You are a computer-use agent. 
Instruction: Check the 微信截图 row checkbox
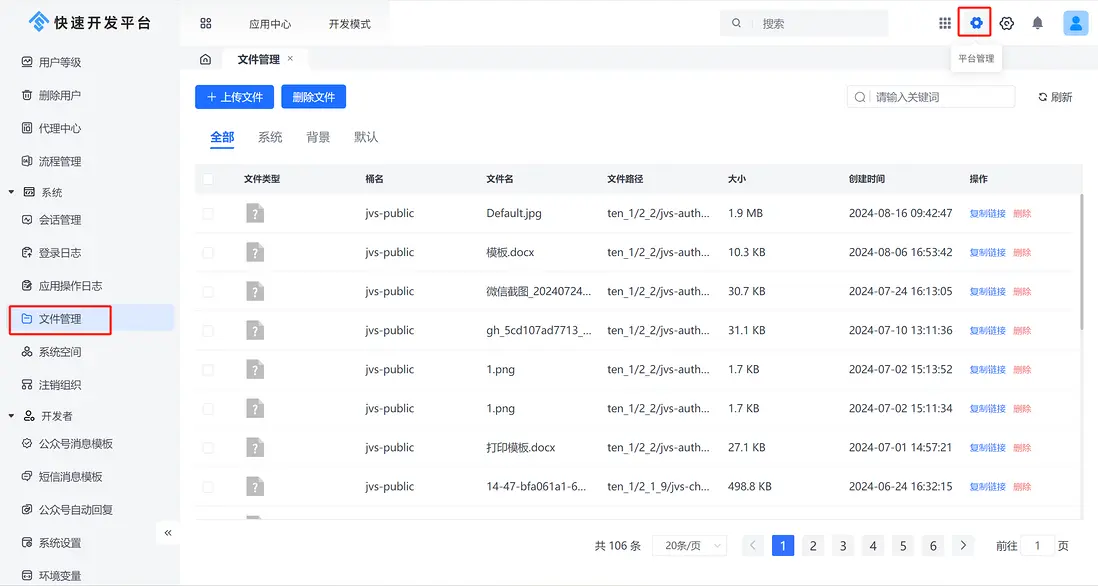pyautogui.click(x=208, y=291)
